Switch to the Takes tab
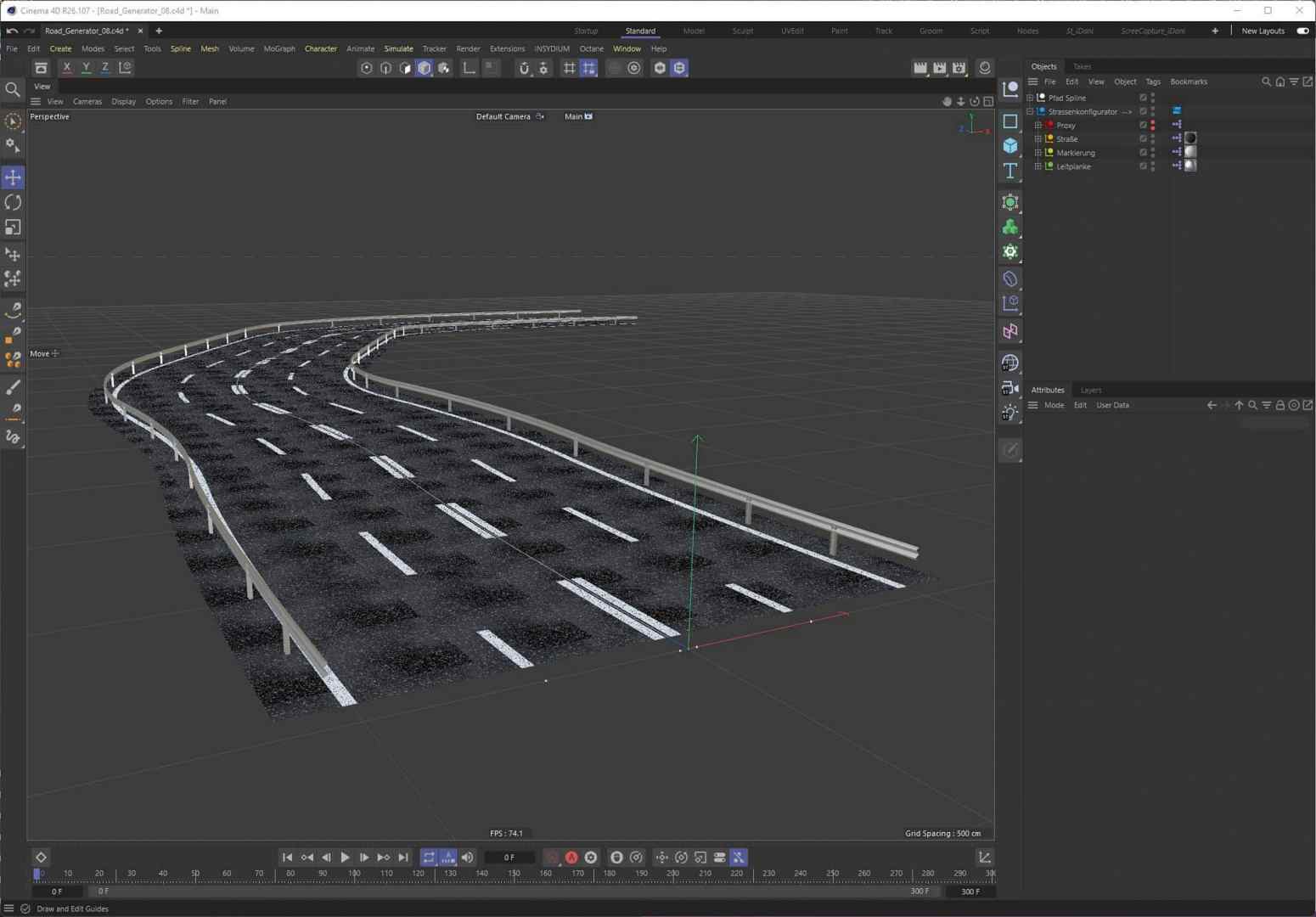The width and height of the screenshot is (1316, 917). point(1082,66)
